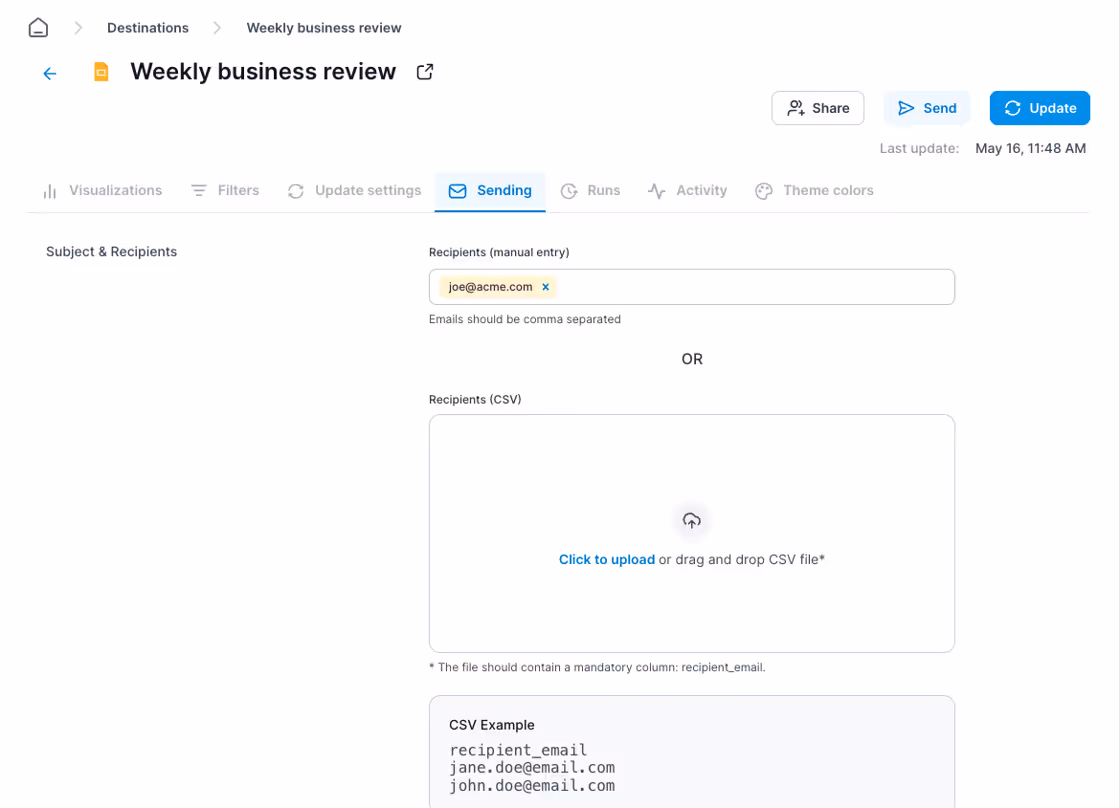Click the Update button
The width and height of the screenshot is (1120, 808).
1039,108
